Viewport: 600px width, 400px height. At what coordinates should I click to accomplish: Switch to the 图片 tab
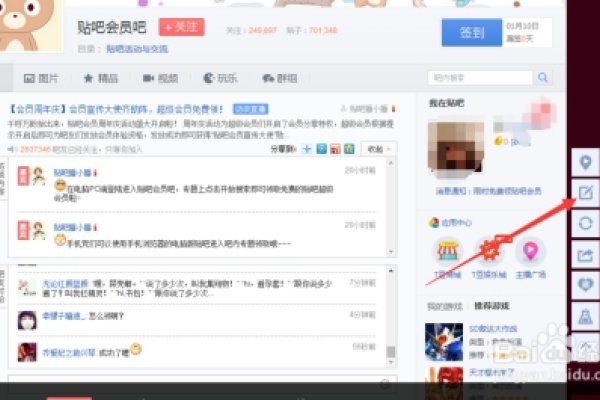(41, 78)
